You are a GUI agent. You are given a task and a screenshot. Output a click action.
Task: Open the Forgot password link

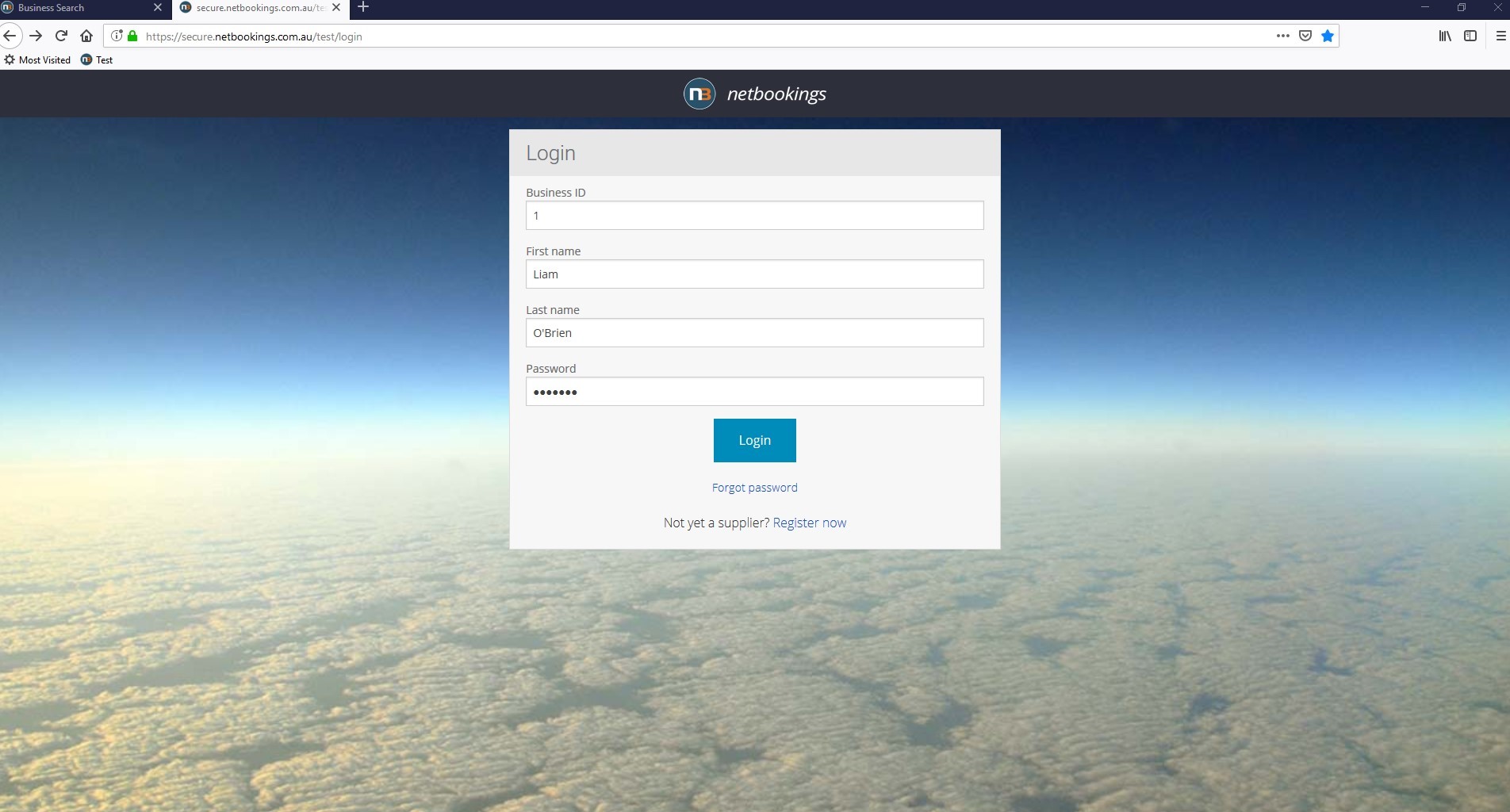point(754,488)
